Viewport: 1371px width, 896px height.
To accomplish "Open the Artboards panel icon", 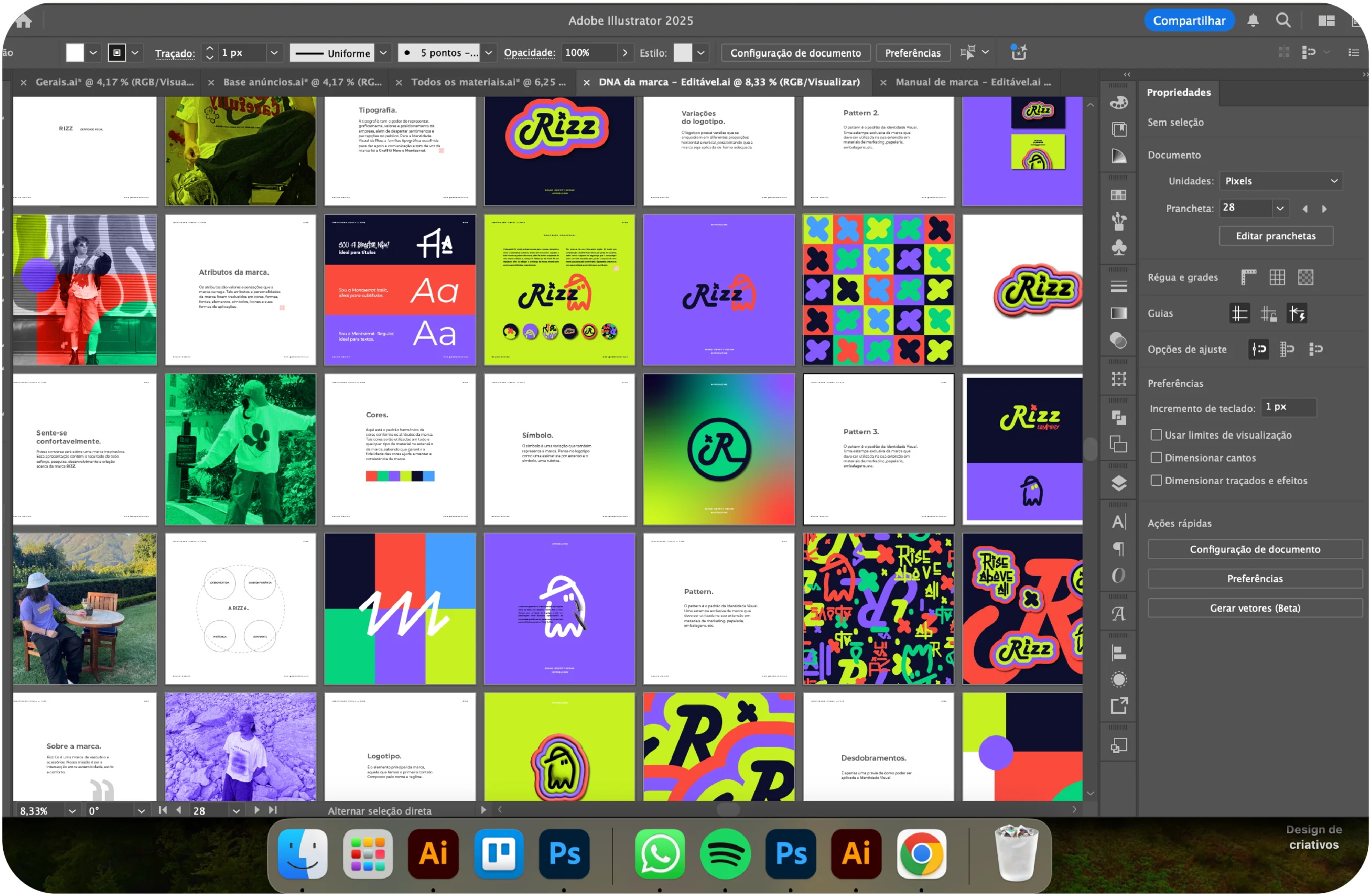I will (x=1119, y=379).
